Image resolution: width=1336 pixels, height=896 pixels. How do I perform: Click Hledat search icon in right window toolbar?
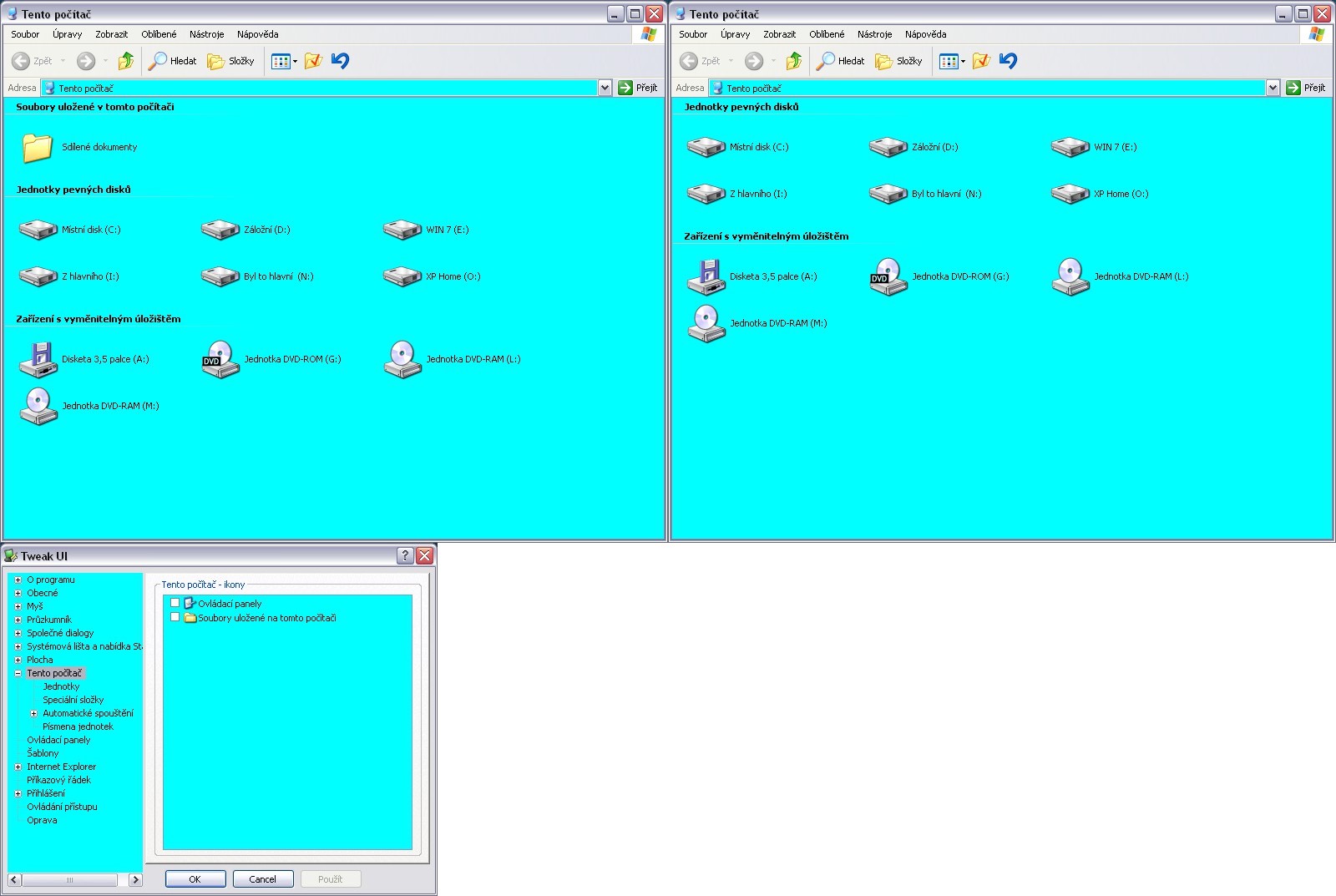(x=826, y=61)
